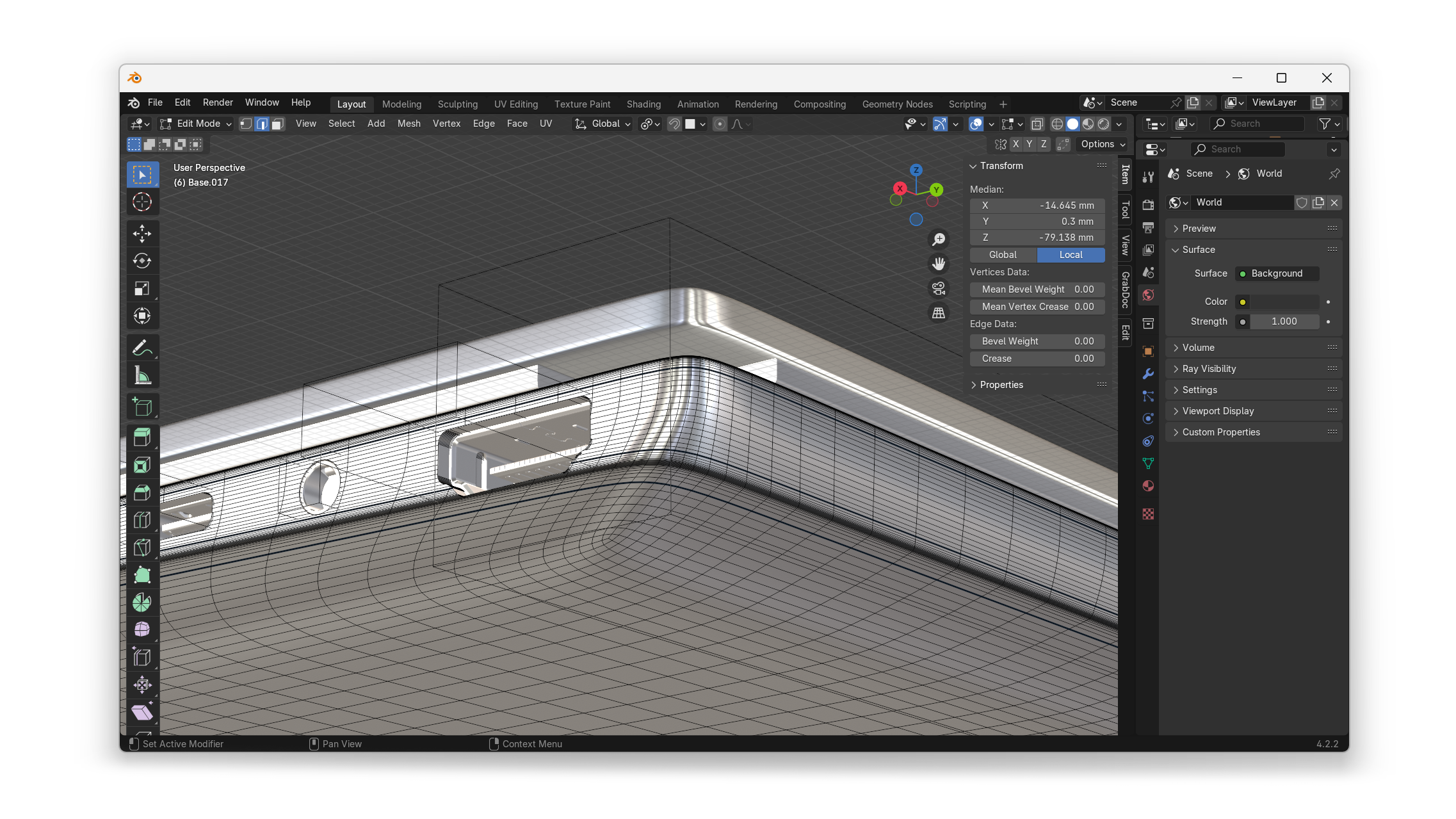This screenshot has height=819, width=1456.
Task: Enable vertex select mode
Action: pos(246,124)
